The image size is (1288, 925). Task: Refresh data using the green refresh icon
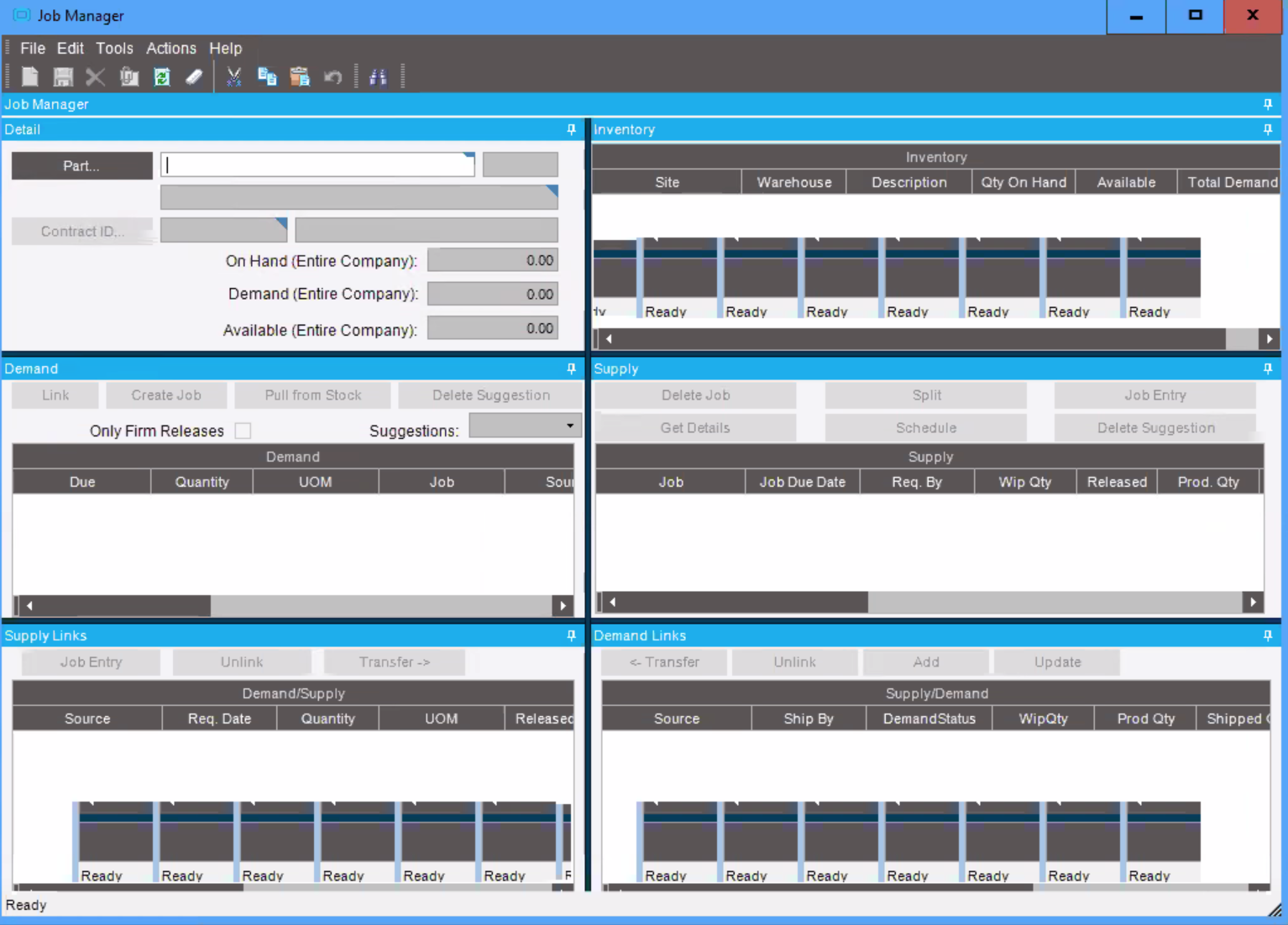[161, 76]
